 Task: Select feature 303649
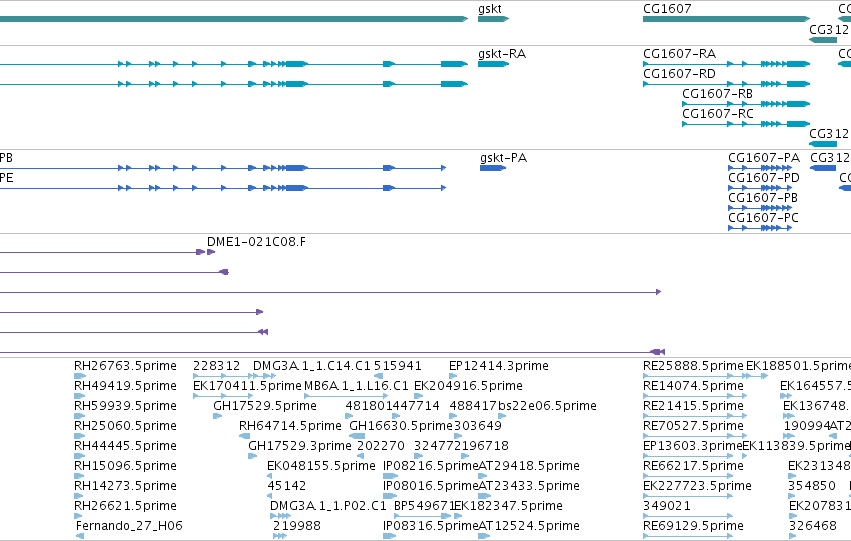(x=478, y=426)
